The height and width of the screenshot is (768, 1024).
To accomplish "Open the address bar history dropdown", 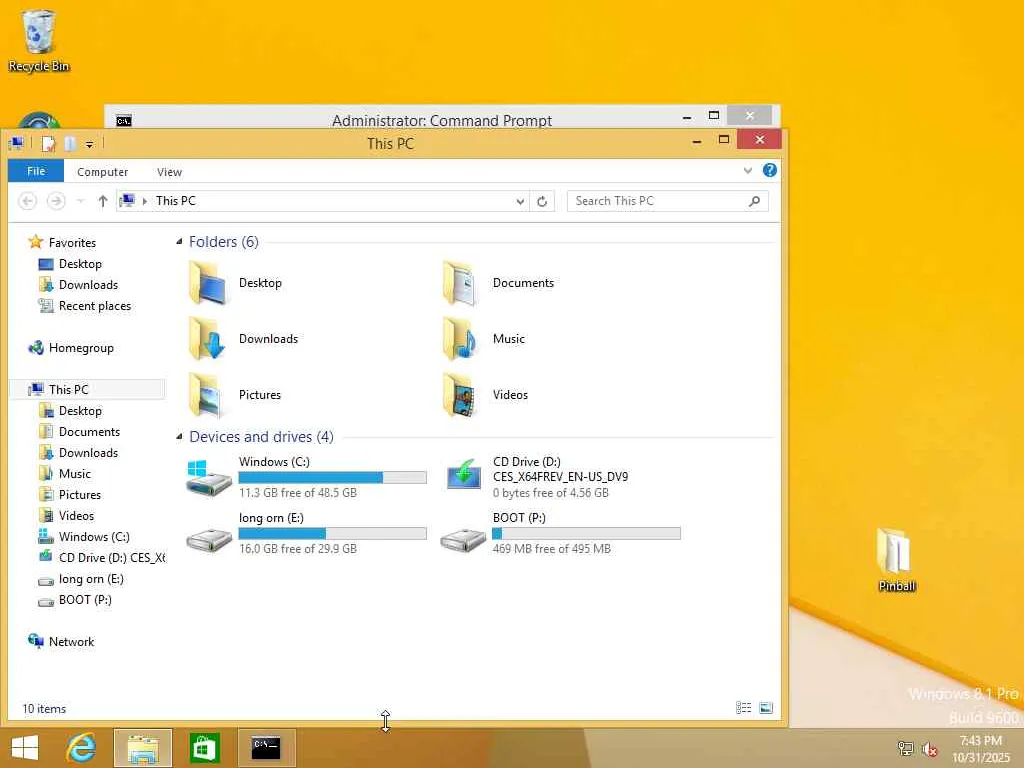I will (520, 201).
